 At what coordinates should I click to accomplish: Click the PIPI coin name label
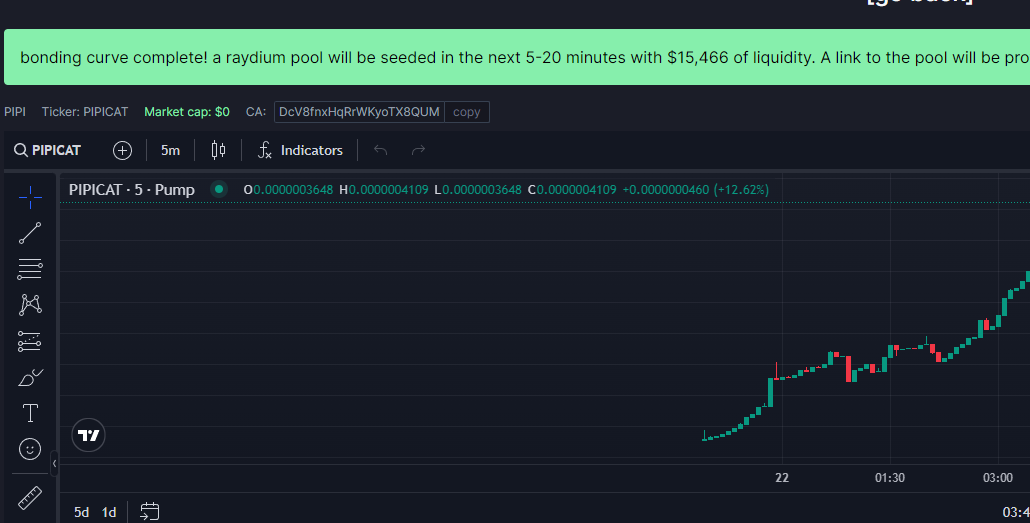[x=15, y=112]
